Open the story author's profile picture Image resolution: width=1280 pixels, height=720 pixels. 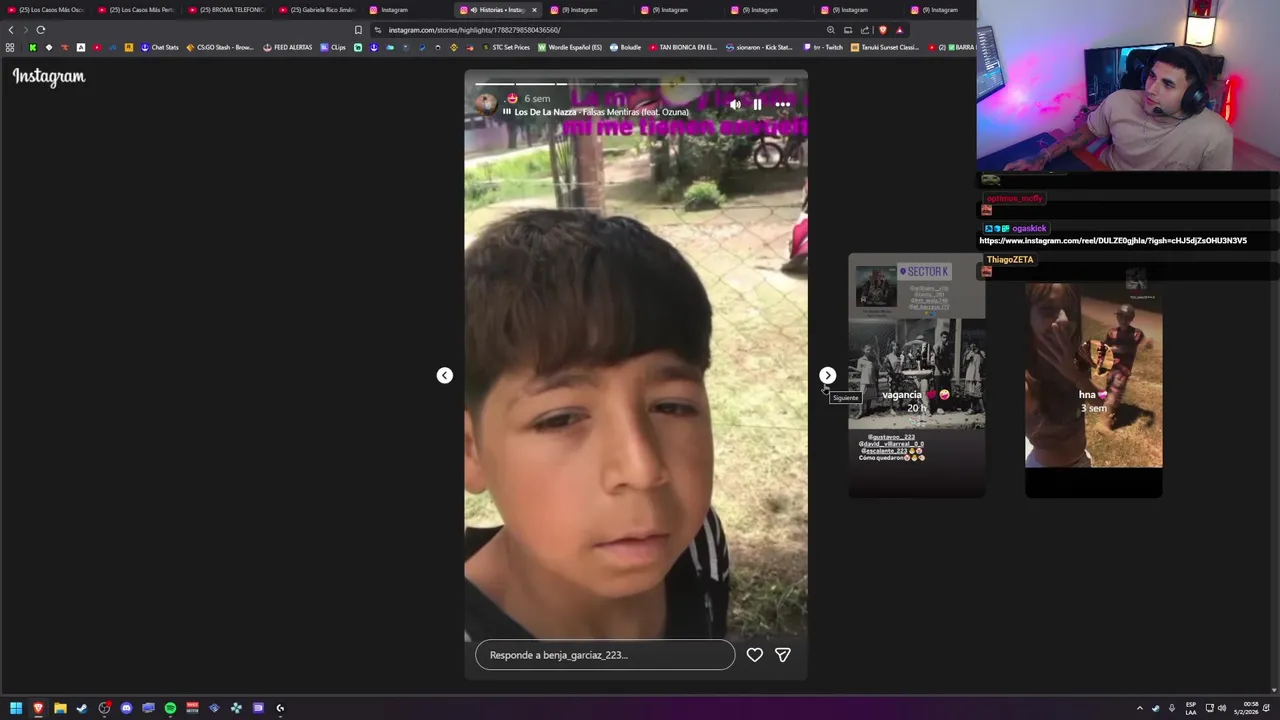pos(486,104)
